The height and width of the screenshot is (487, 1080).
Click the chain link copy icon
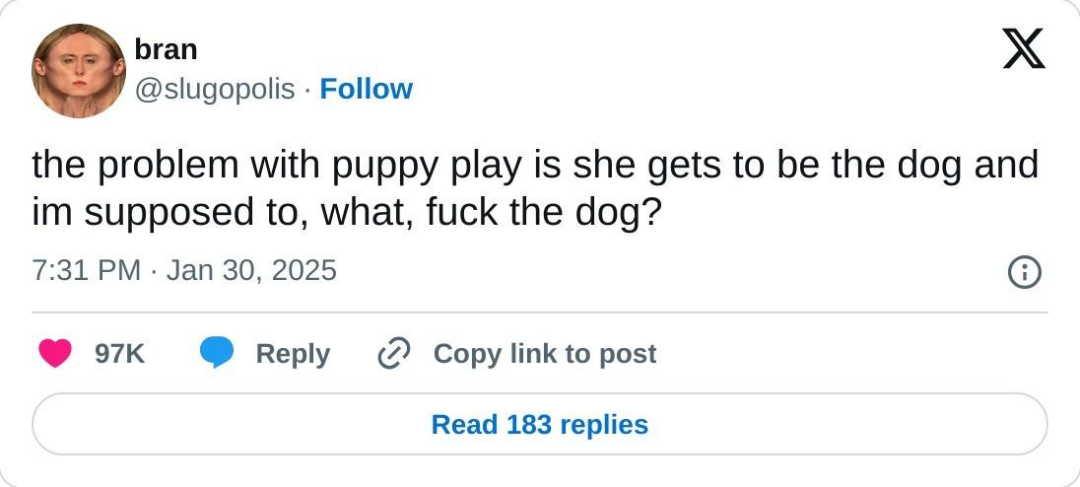pos(395,353)
